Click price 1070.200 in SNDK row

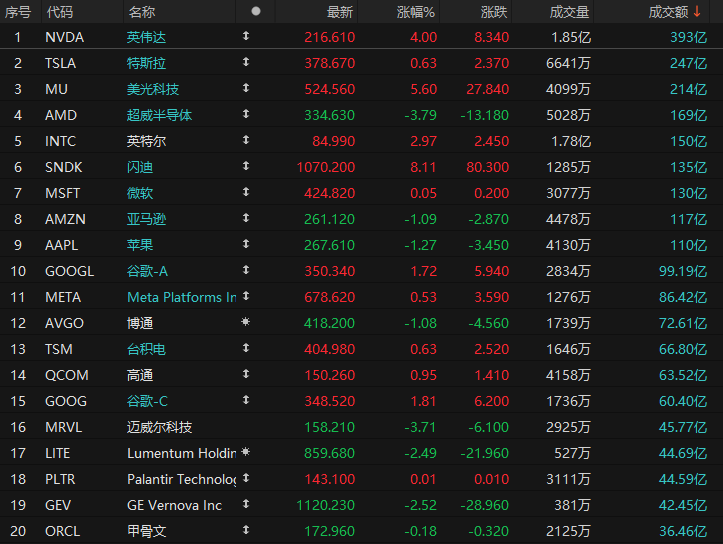[326, 167]
